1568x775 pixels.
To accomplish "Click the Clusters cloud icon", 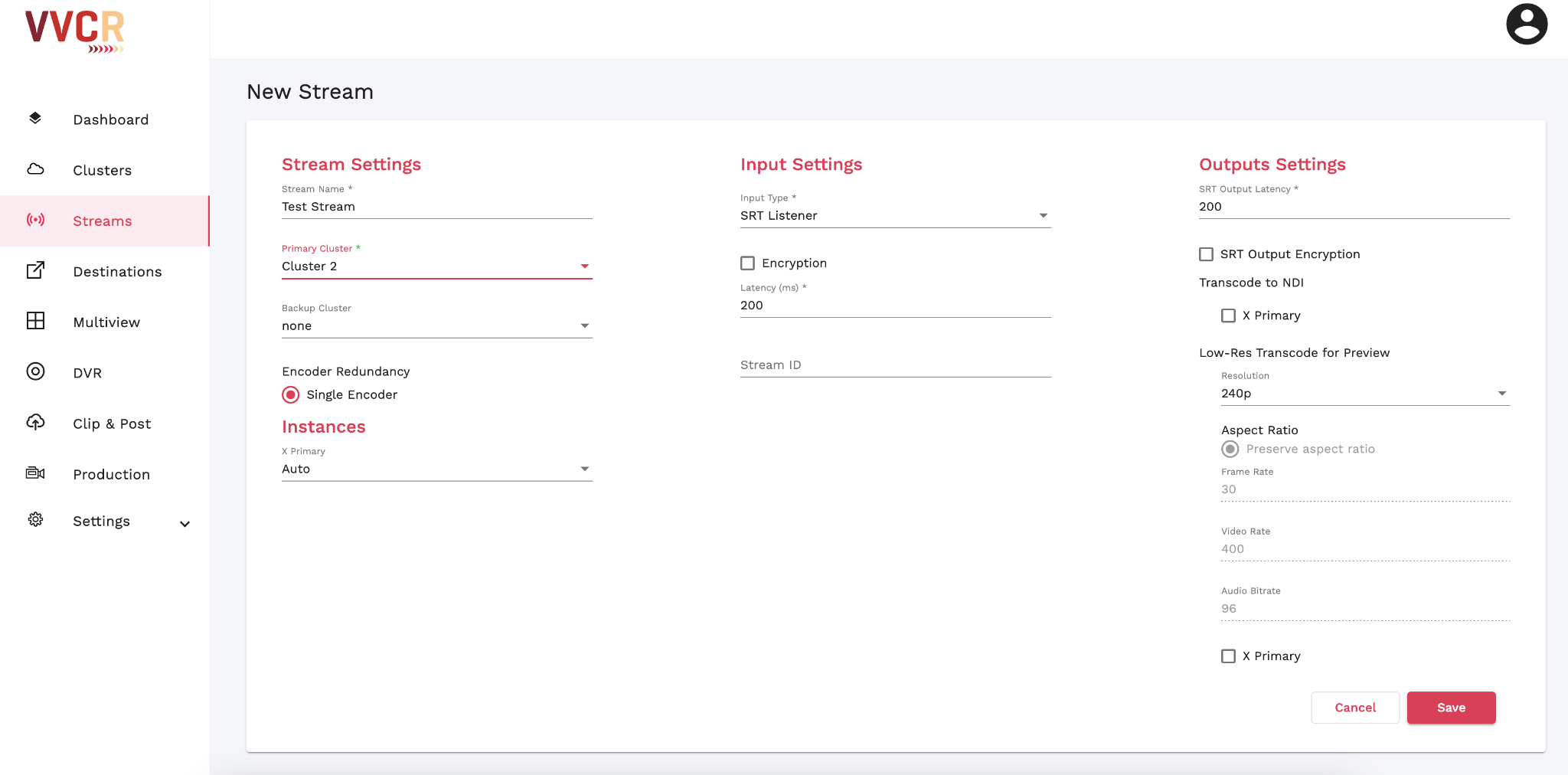I will (x=35, y=169).
